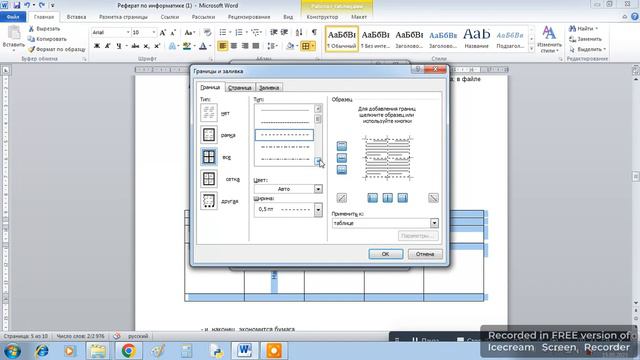Open the Макет table tools tab
The width and height of the screenshot is (640, 360).
359,17
